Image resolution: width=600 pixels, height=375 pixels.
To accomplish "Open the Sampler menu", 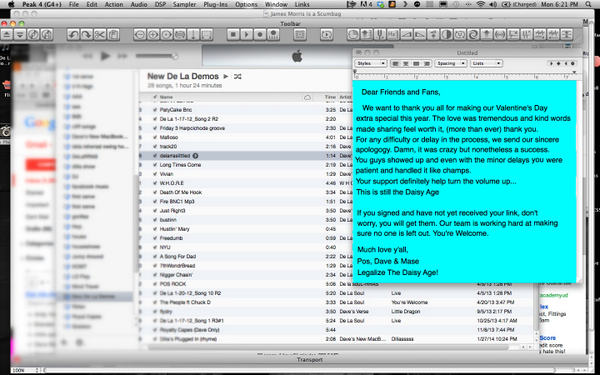I will pyautogui.click(x=184, y=5).
